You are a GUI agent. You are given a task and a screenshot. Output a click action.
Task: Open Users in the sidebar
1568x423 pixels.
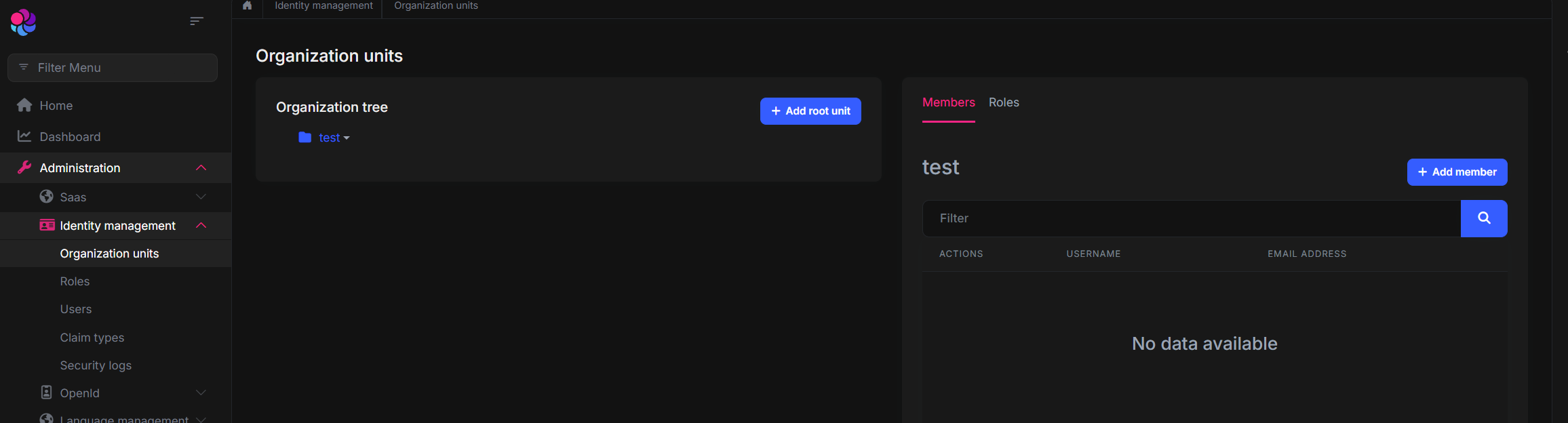76,309
